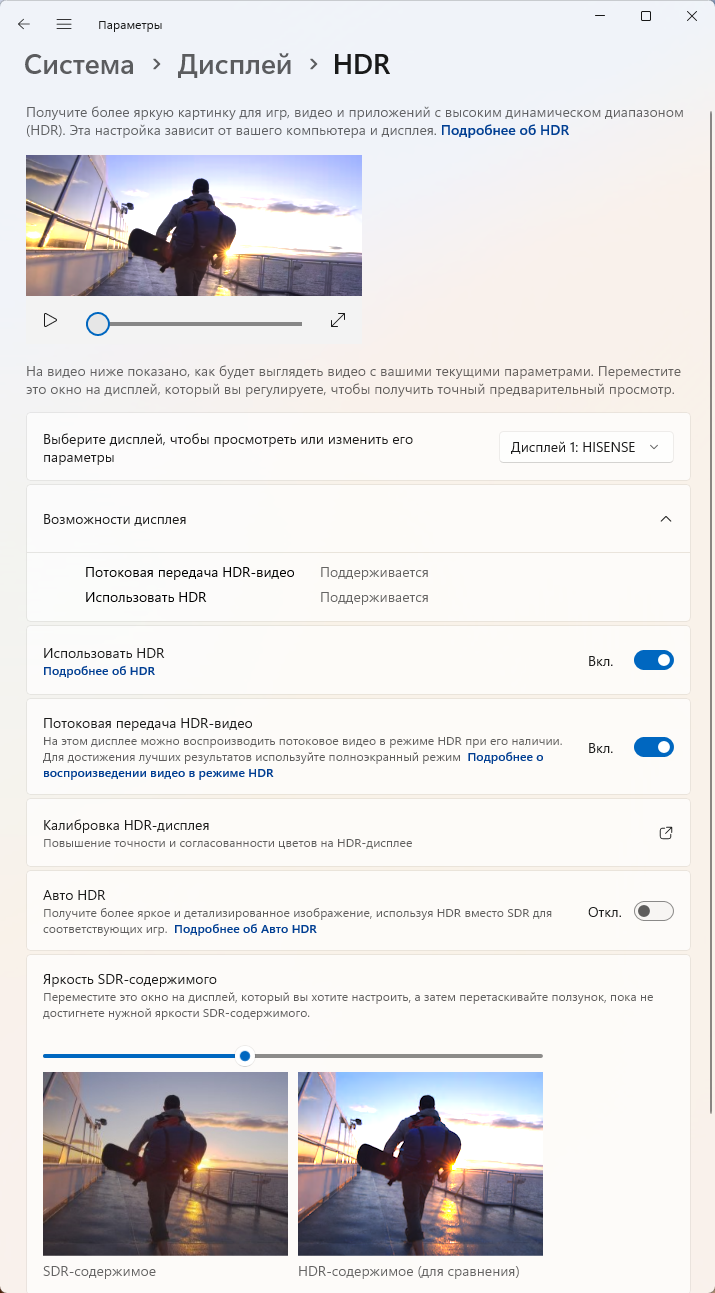Open Подробнее об HDR link in description
The height and width of the screenshot is (1293, 715).
pos(505,130)
